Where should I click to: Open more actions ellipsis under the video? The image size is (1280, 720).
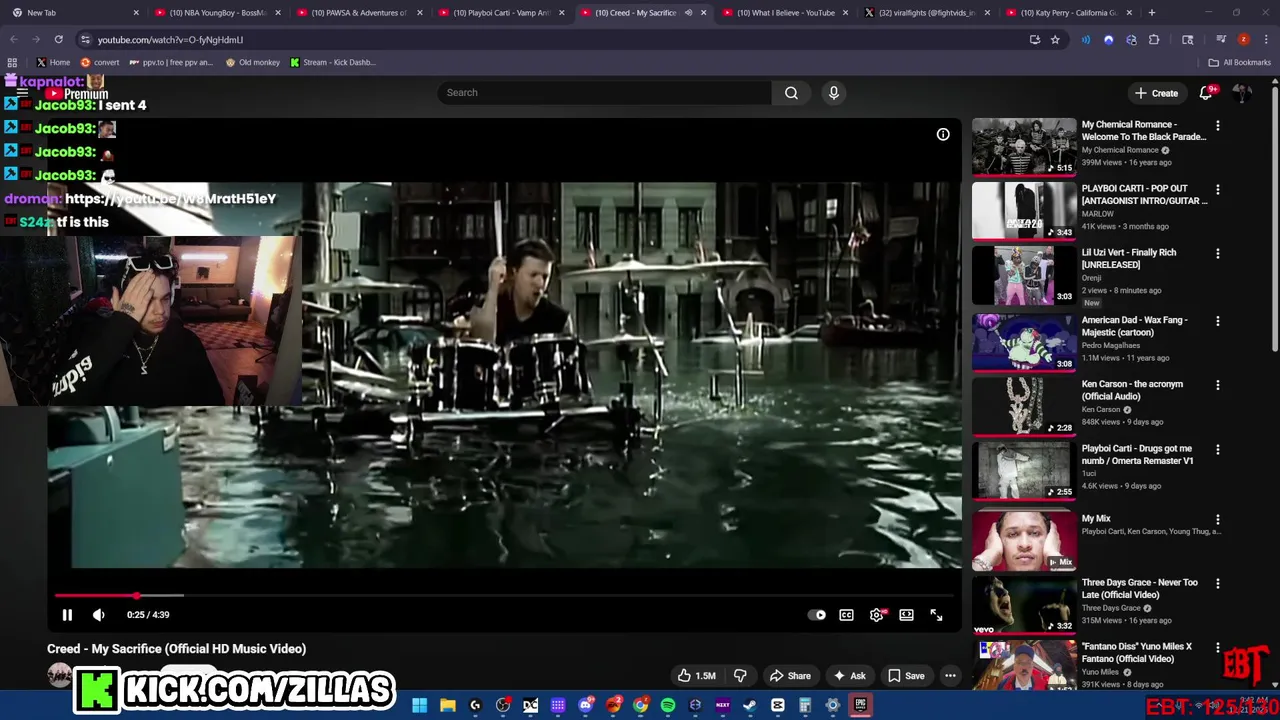(950, 676)
